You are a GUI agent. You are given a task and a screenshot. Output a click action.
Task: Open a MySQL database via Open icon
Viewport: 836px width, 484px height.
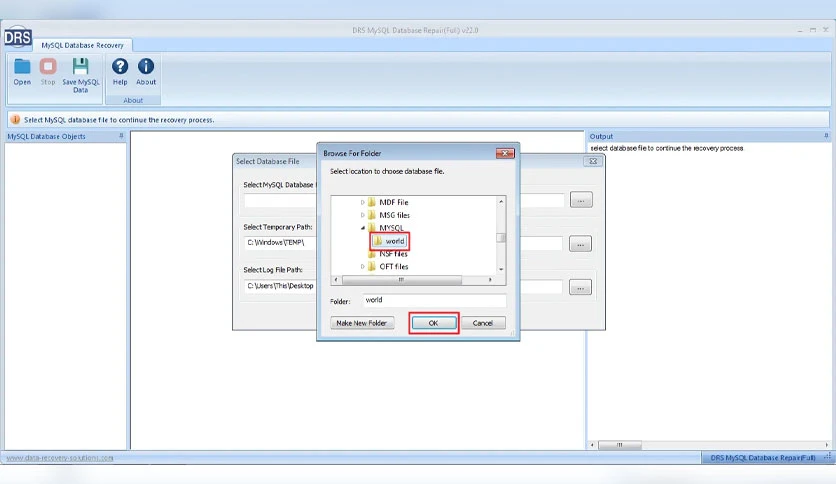point(22,72)
